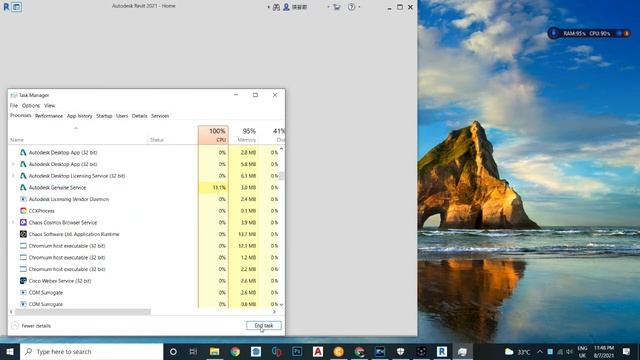Switch to the Details tab

click(x=139, y=116)
